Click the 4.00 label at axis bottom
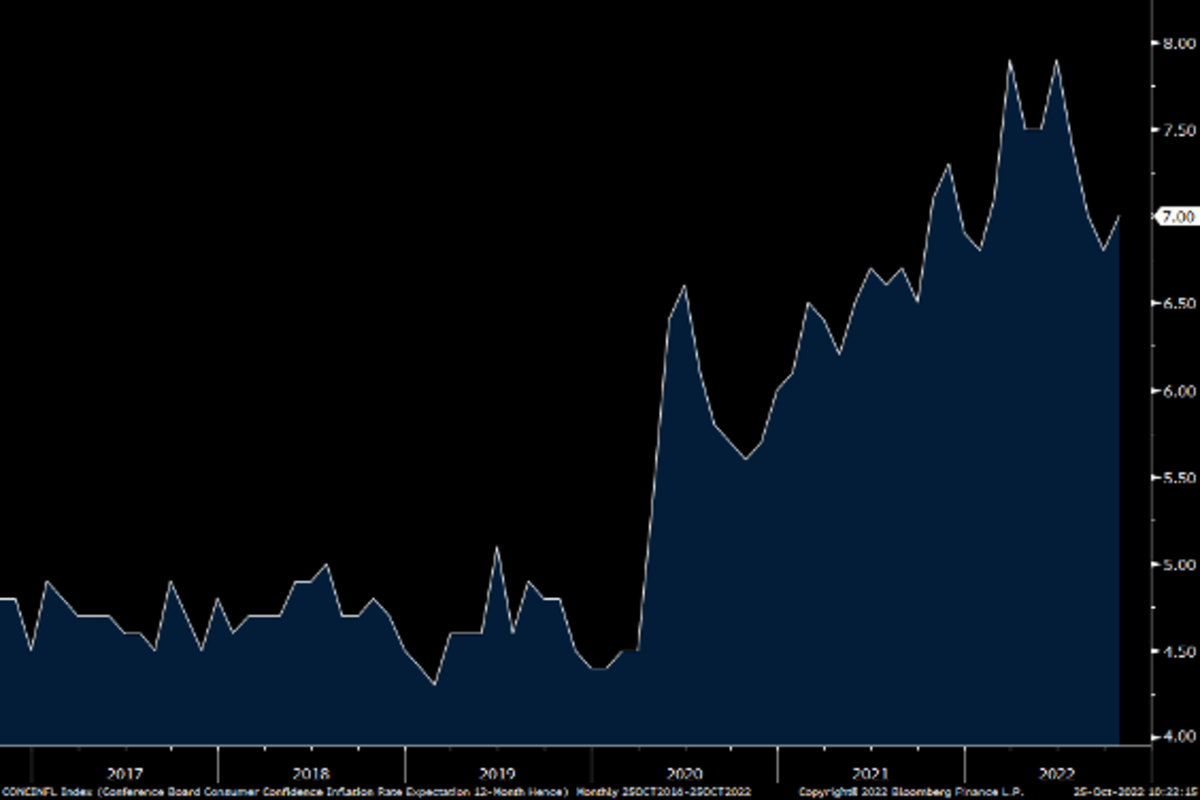The width and height of the screenshot is (1200, 800). 1178,737
